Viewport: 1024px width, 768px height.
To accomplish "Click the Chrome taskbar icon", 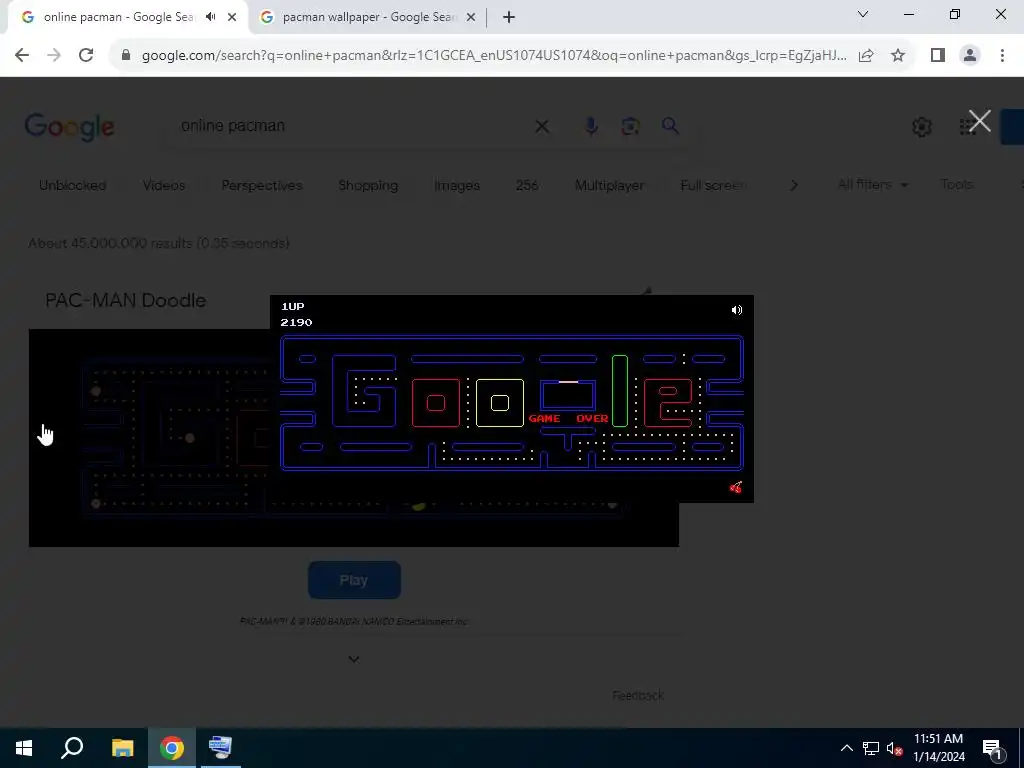I will click(x=172, y=748).
